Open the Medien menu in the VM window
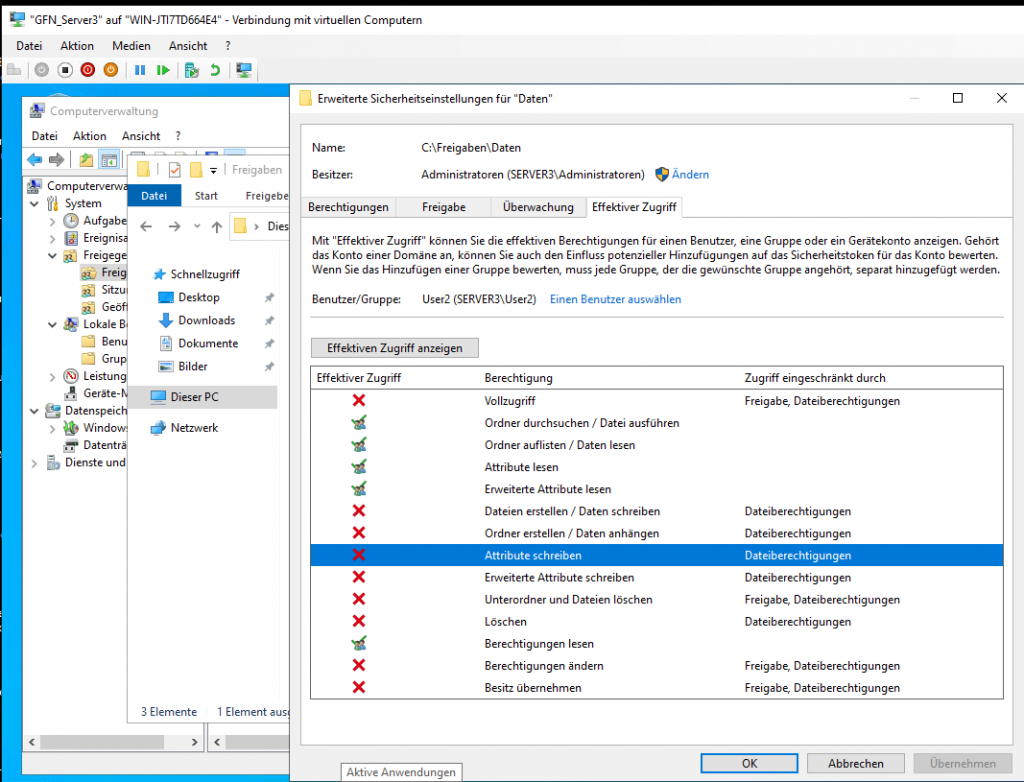 (131, 46)
